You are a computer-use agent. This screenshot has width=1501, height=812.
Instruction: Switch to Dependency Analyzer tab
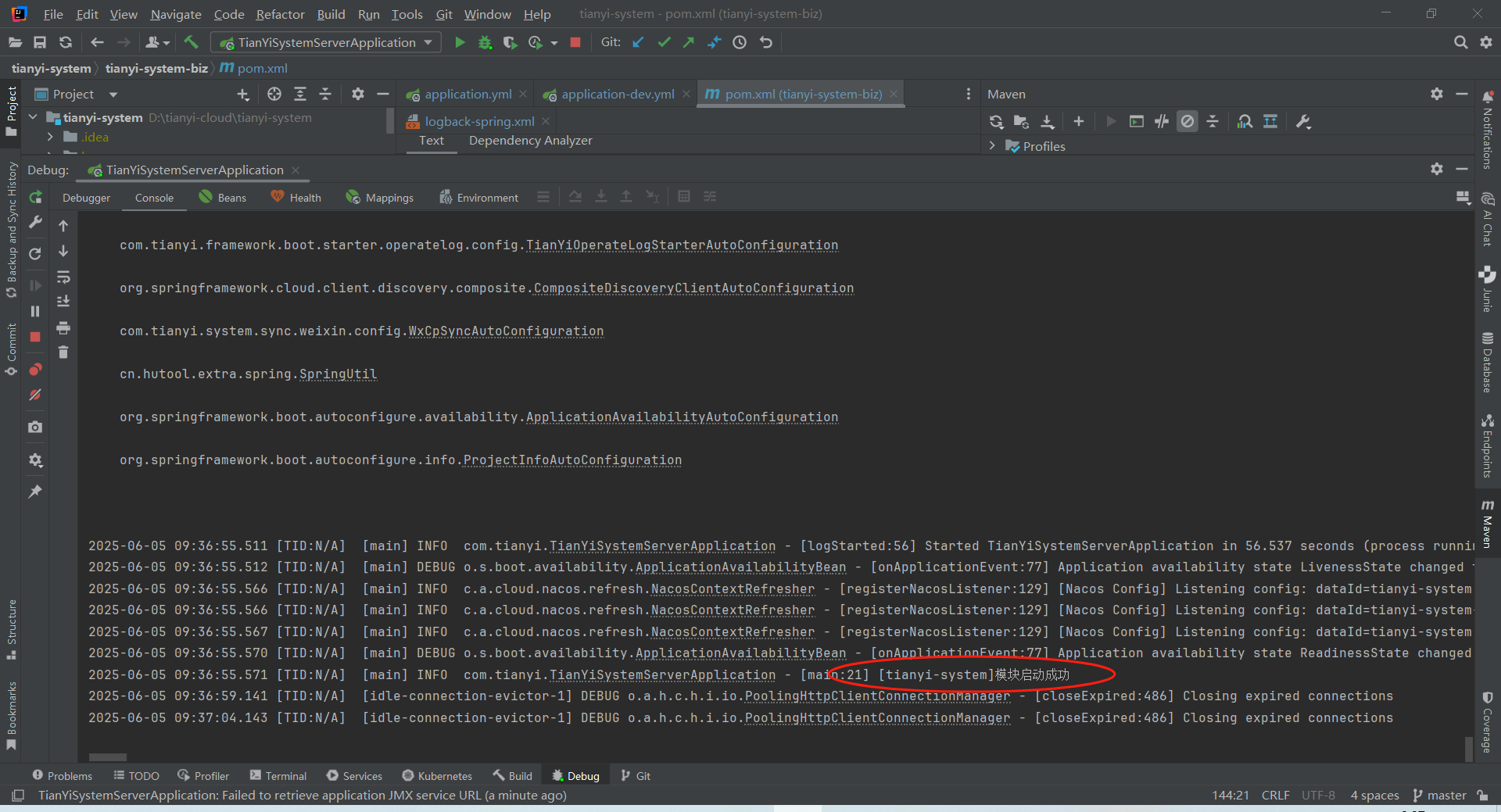(x=530, y=141)
